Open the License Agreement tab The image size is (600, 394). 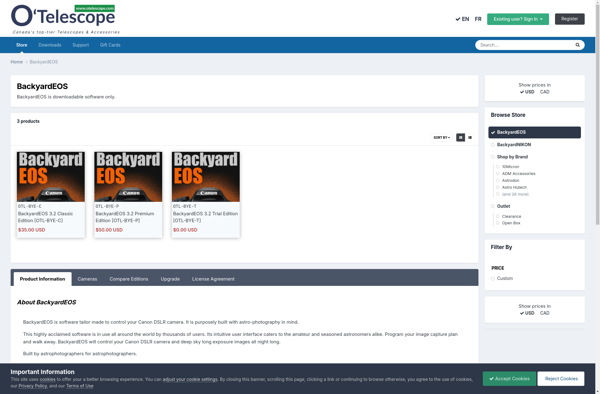[x=213, y=279]
